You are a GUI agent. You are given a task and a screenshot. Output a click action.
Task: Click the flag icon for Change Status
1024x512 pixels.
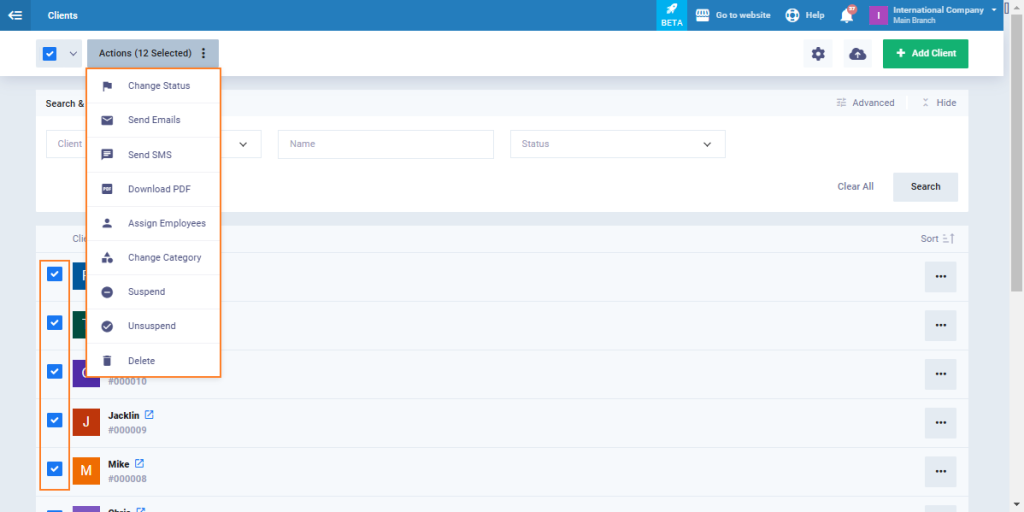pyautogui.click(x=107, y=86)
